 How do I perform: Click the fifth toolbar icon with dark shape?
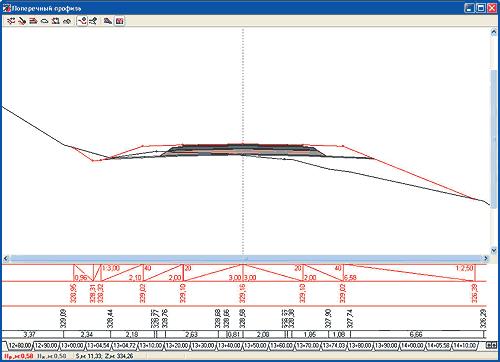point(55,21)
